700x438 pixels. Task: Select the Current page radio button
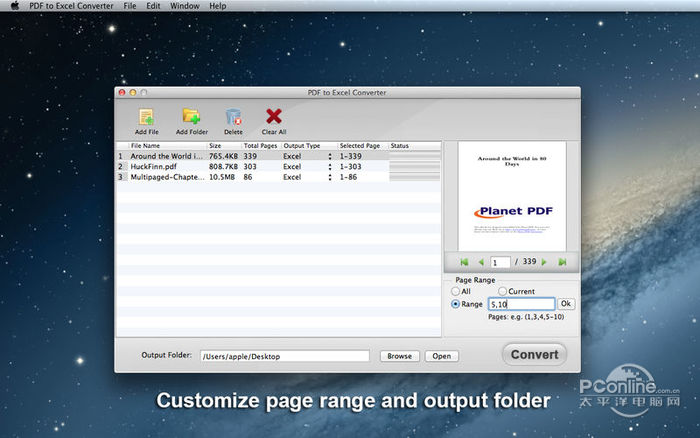tap(503, 291)
